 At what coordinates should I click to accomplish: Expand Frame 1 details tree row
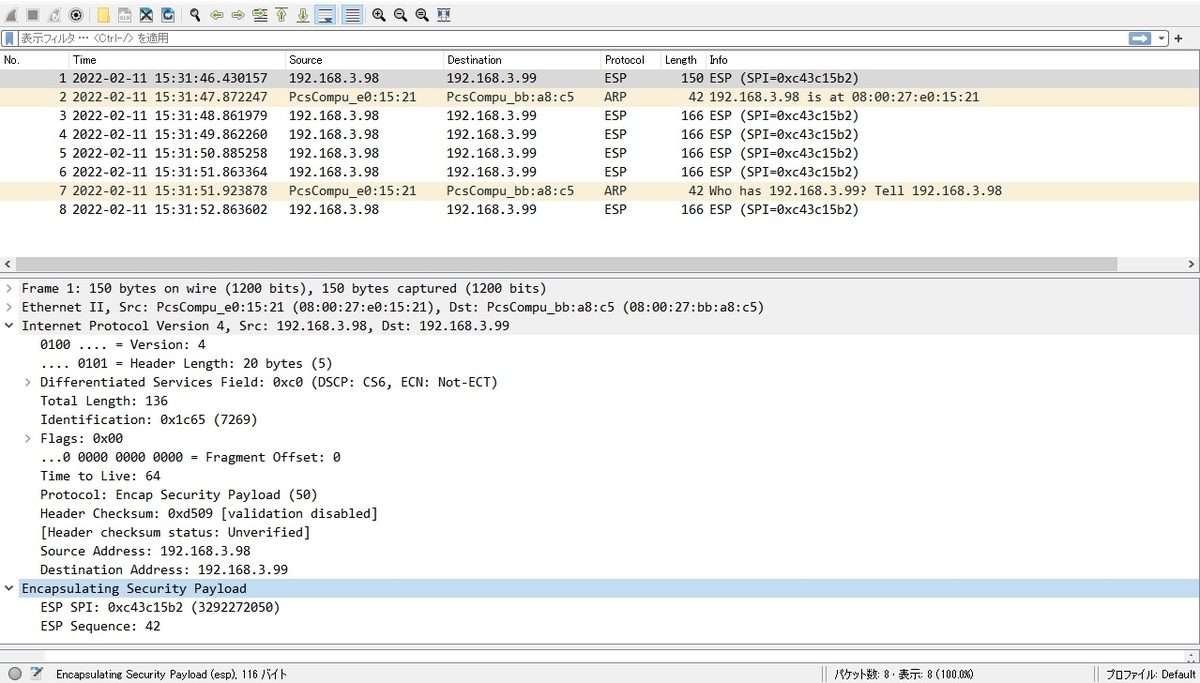pyautogui.click(x=10, y=288)
